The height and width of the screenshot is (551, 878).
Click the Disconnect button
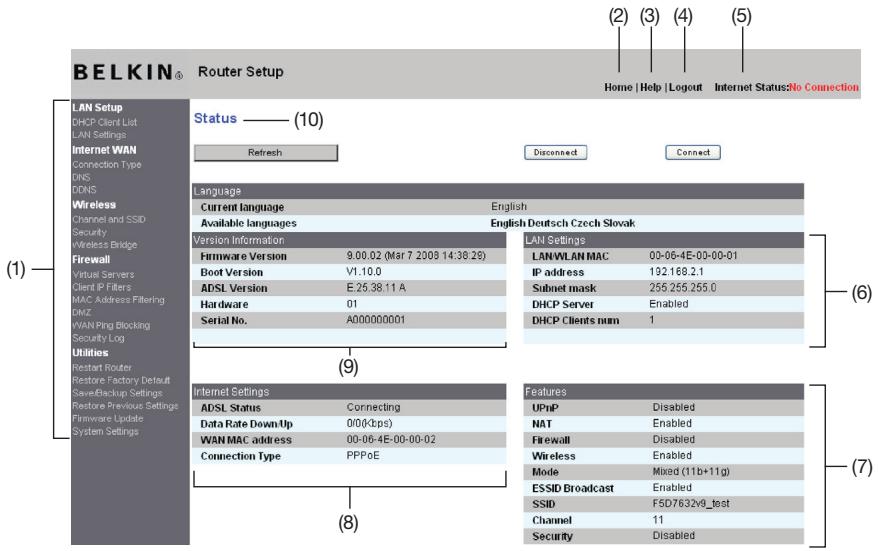(555, 152)
